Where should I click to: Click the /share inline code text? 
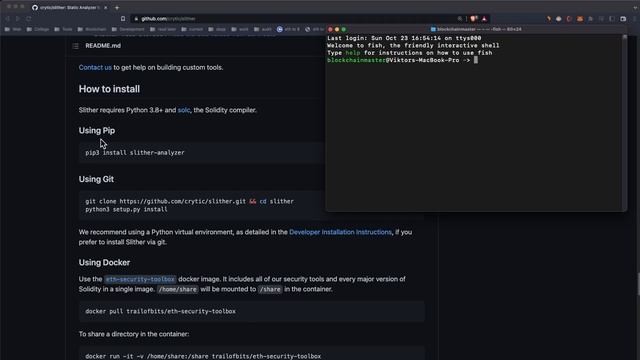[x=270, y=289]
